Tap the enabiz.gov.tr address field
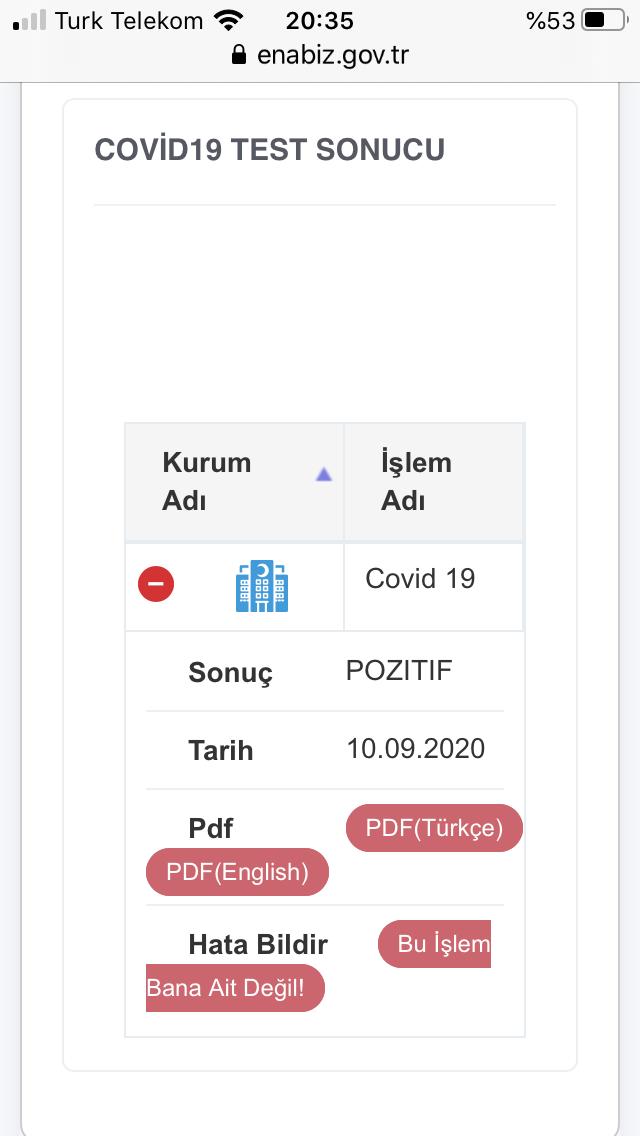 [x=332, y=54]
